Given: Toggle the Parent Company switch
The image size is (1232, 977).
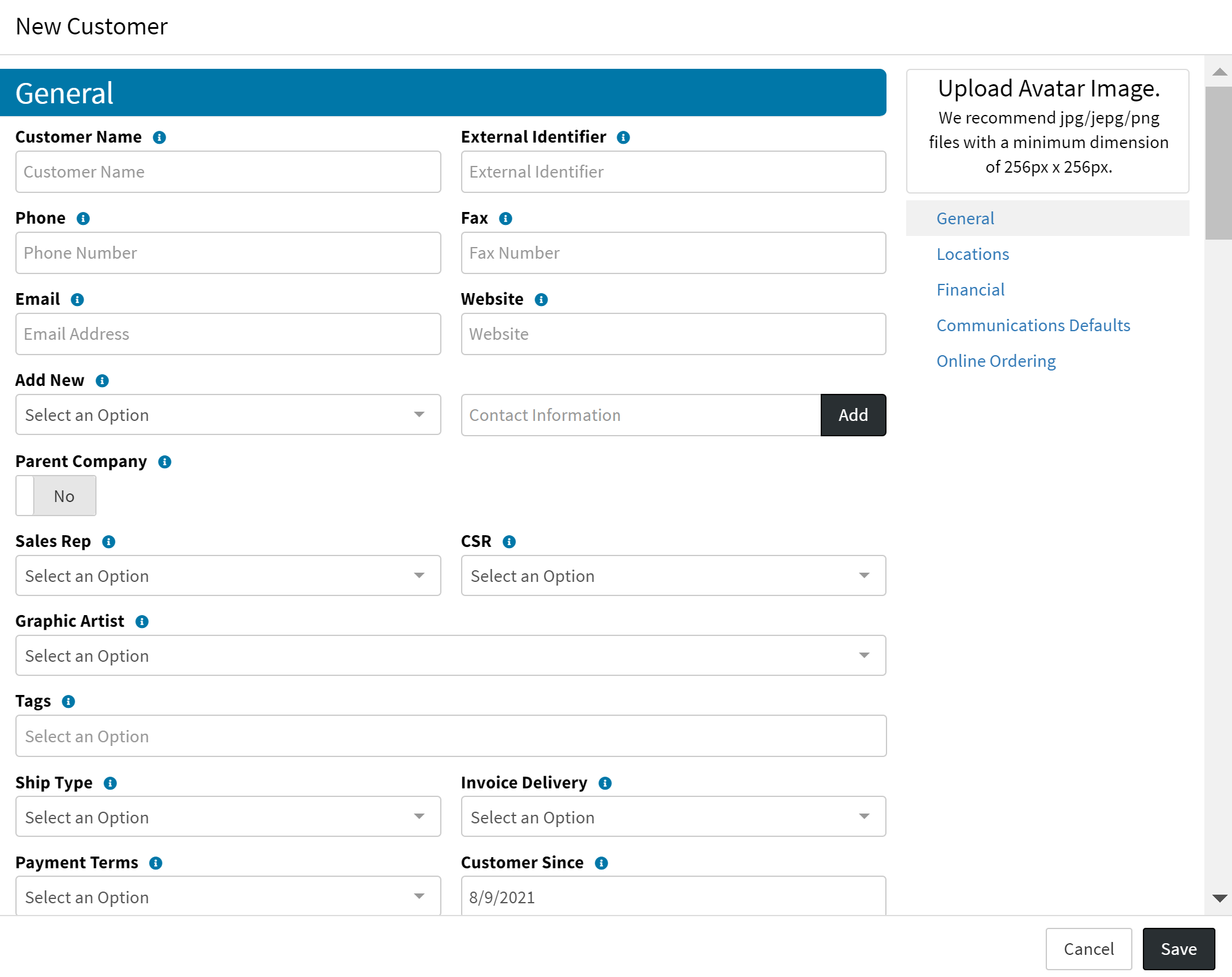Looking at the screenshot, I should [56, 496].
